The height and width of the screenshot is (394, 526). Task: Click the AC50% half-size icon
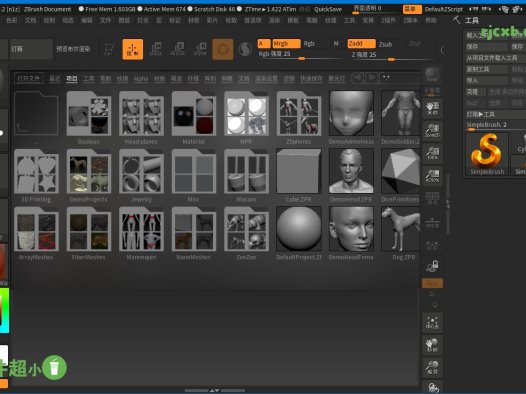432,175
